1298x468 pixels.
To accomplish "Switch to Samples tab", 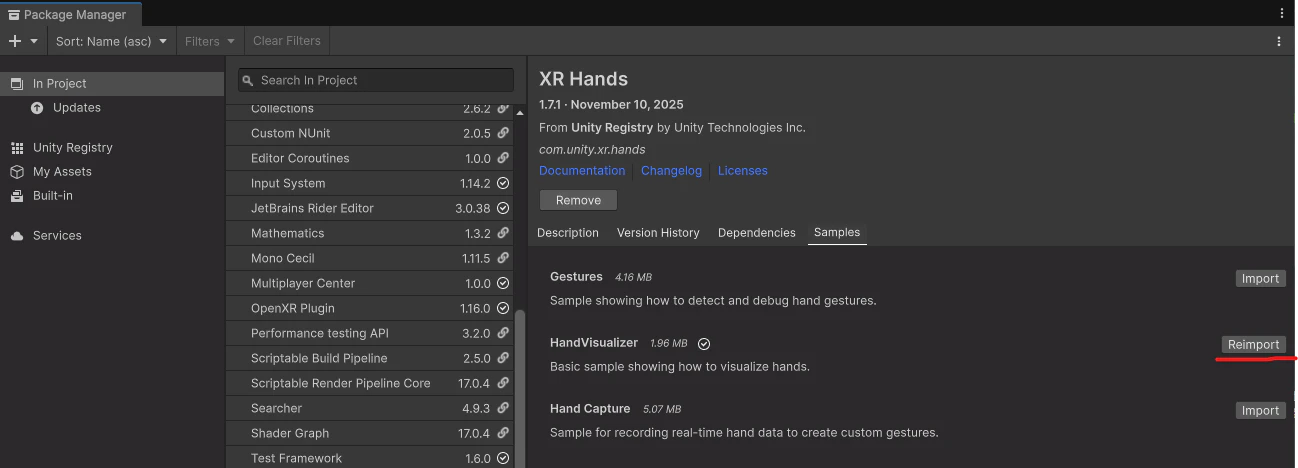I will [837, 232].
